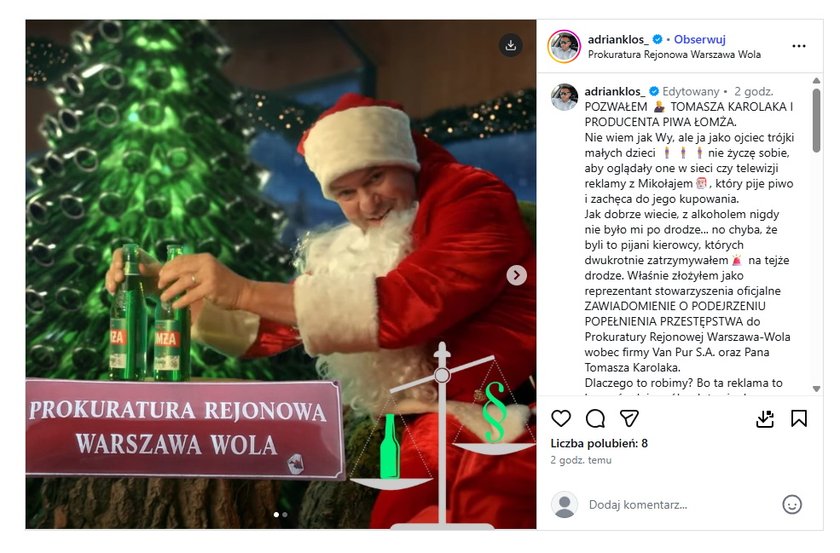Click the caption author avatar thumbnail
Screen dimensions: 840x553
point(565,97)
